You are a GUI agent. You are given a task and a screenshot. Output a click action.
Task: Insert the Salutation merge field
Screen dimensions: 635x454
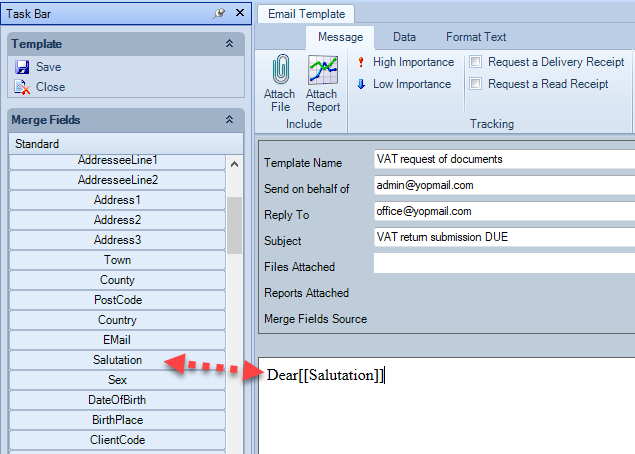pos(117,360)
